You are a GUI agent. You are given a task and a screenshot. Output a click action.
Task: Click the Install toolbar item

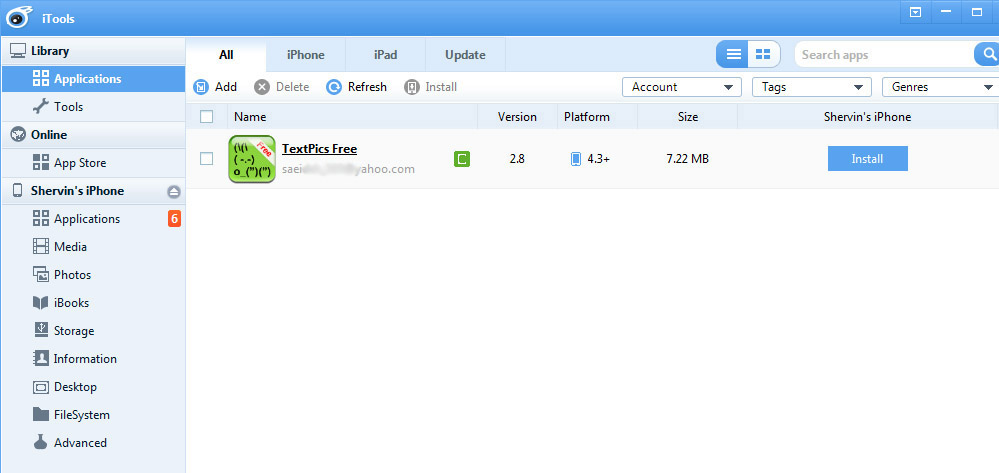431,87
